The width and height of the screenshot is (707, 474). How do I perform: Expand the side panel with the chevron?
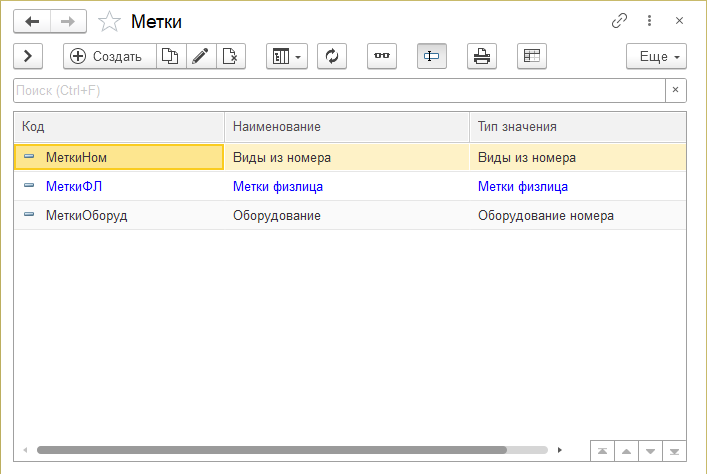[29, 56]
